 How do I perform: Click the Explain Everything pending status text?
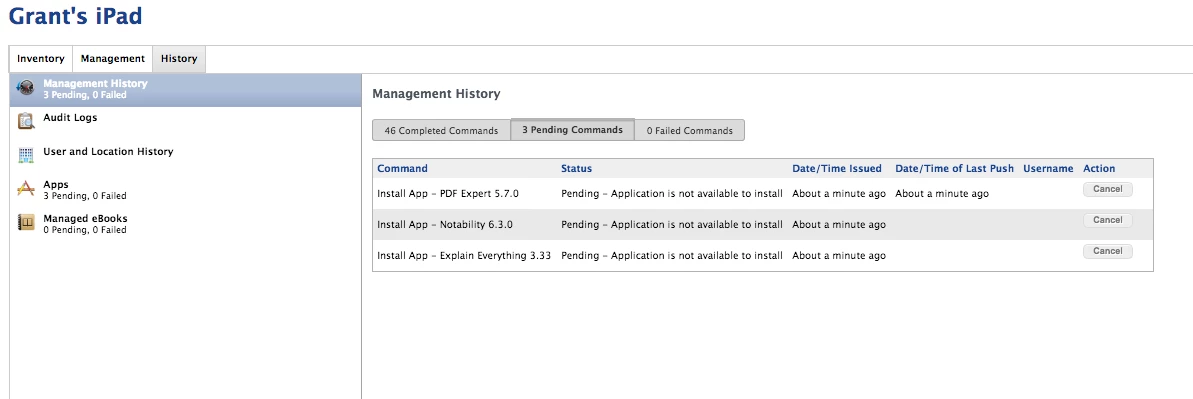coord(672,256)
